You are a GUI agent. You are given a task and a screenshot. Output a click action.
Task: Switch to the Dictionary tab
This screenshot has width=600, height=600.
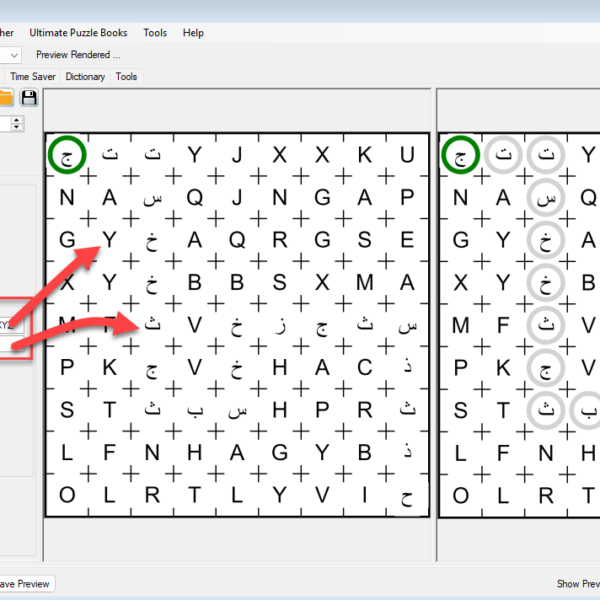click(x=85, y=76)
